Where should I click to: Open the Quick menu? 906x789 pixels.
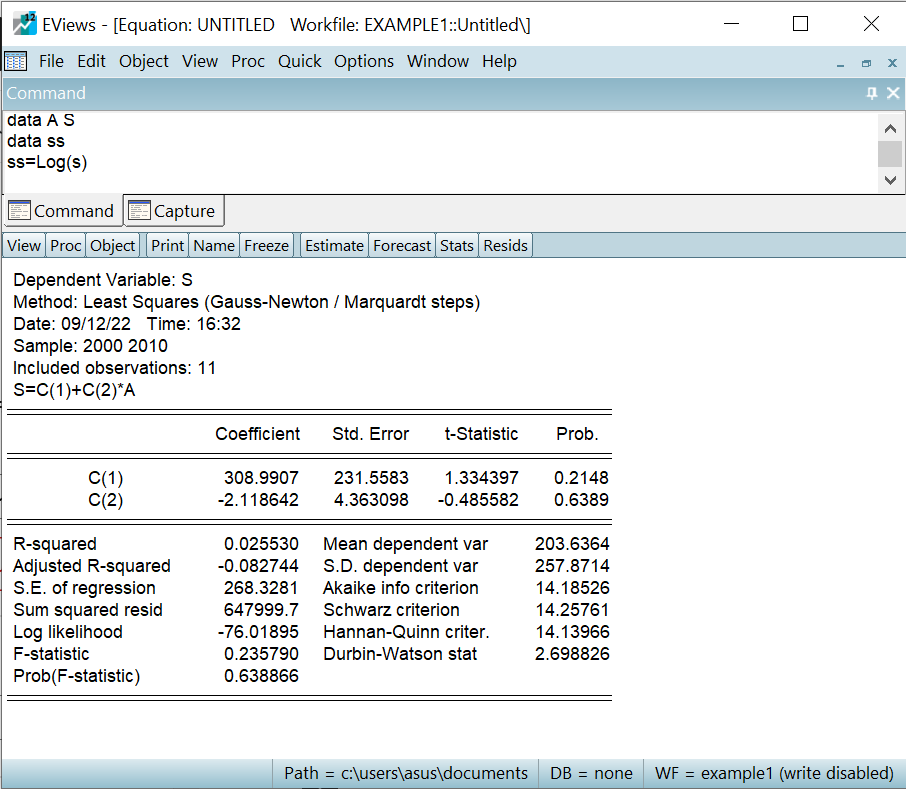tap(299, 61)
